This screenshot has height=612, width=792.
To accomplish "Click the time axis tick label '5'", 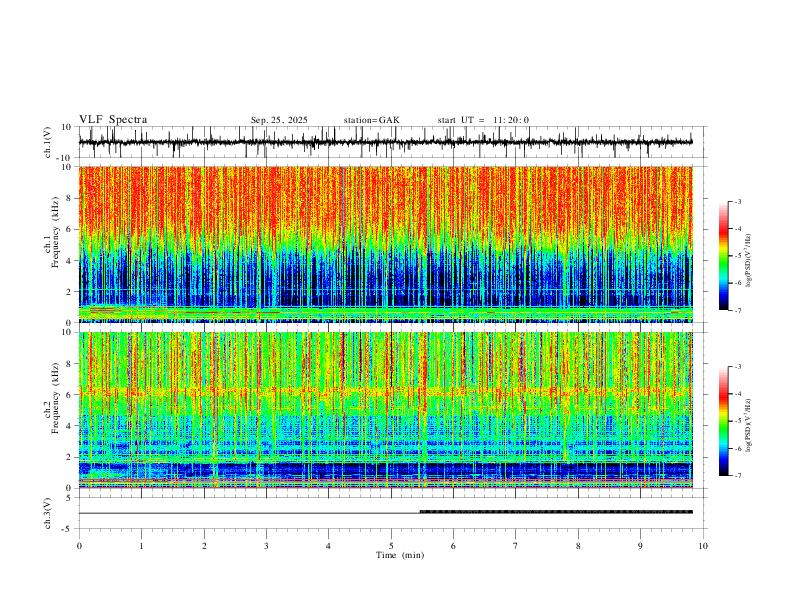I will point(391,546).
